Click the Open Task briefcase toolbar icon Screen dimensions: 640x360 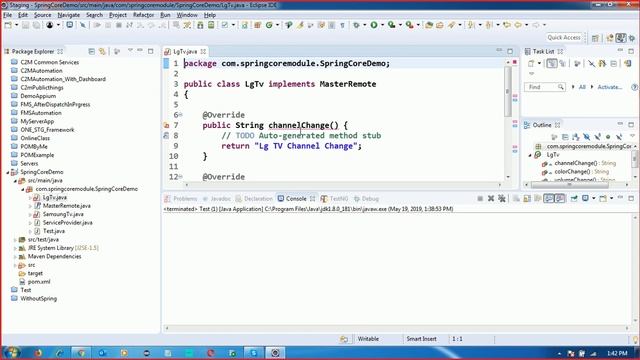point(440,25)
